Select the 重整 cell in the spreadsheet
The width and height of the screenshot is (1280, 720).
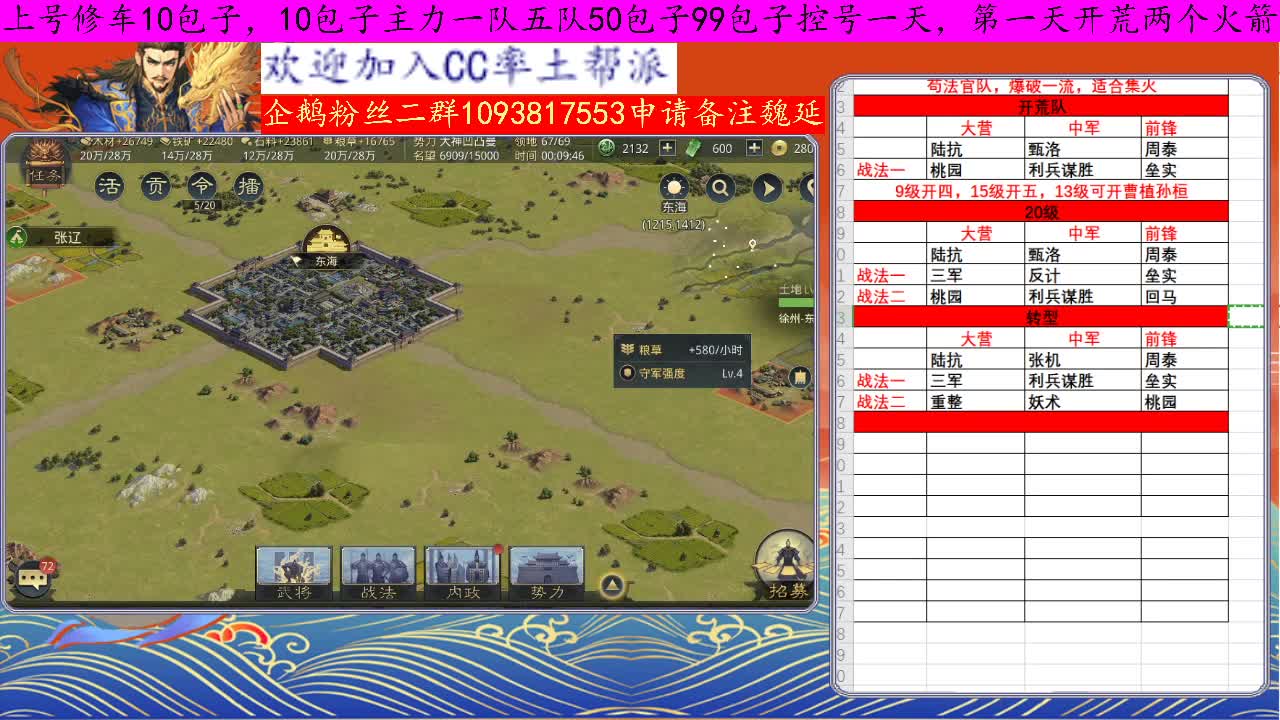click(975, 402)
